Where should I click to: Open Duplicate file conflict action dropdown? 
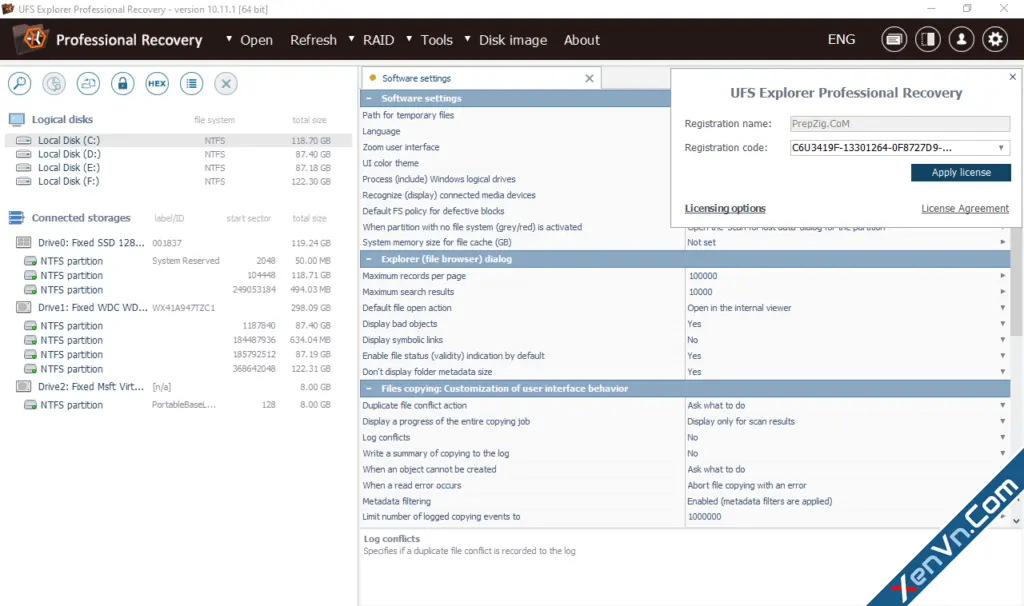1002,406
